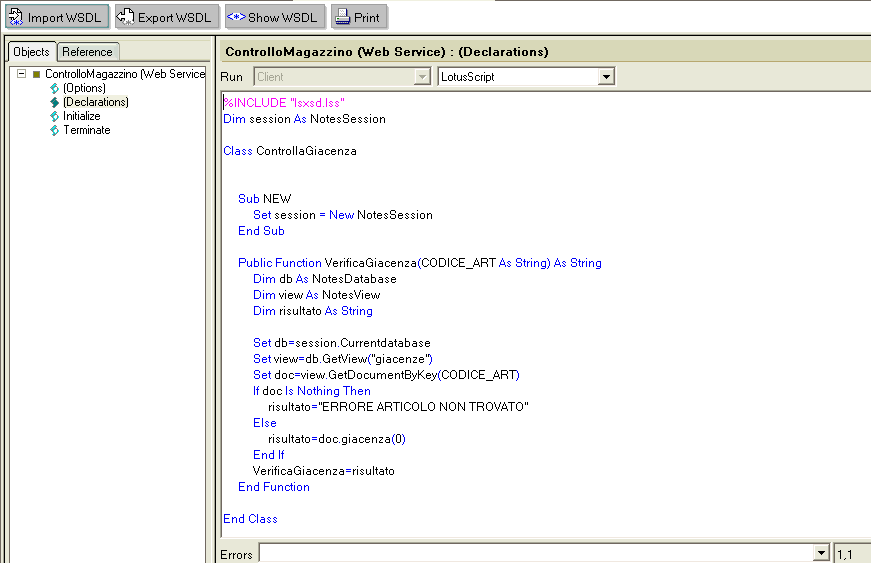This screenshot has width=871, height=563.
Task: Click the Terminate diamond icon
Action: 54,130
